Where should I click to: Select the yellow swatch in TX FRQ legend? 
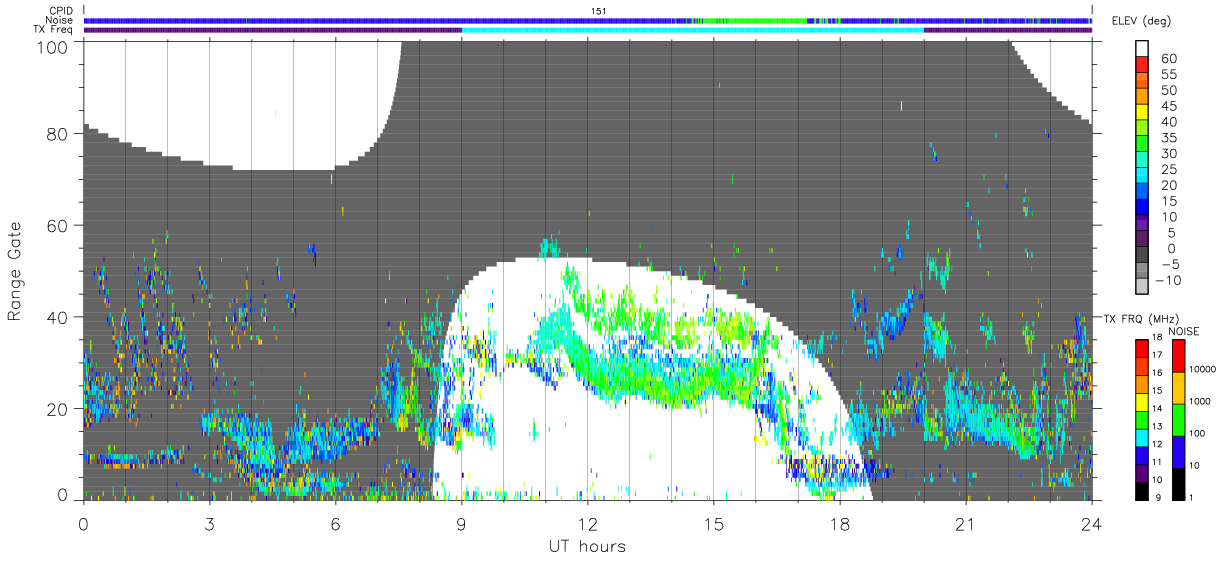coord(1141,401)
